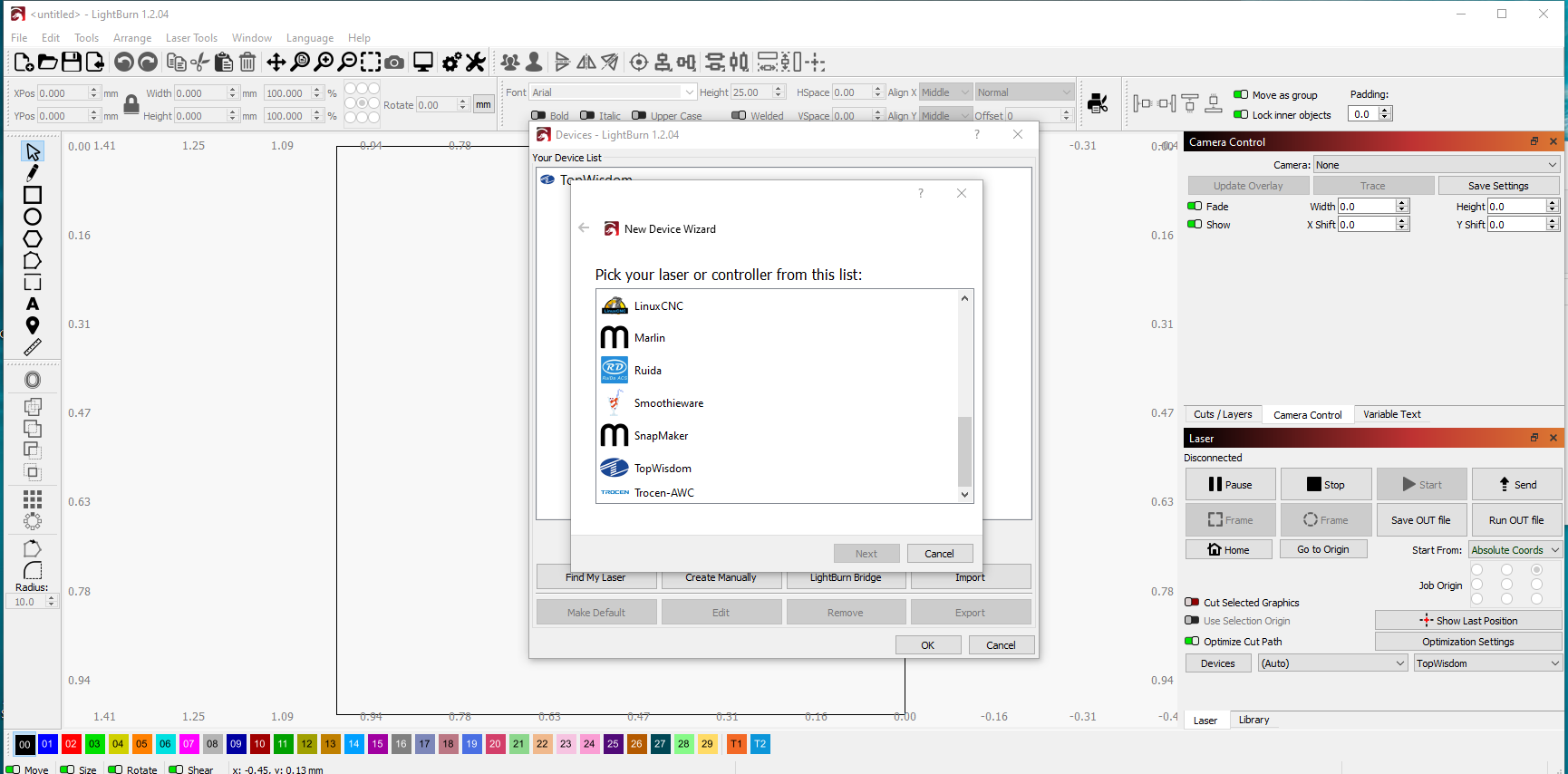The height and width of the screenshot is (774, 1568).
Task: Choose the Rectangle drawing tool
Action: (33, 195)
